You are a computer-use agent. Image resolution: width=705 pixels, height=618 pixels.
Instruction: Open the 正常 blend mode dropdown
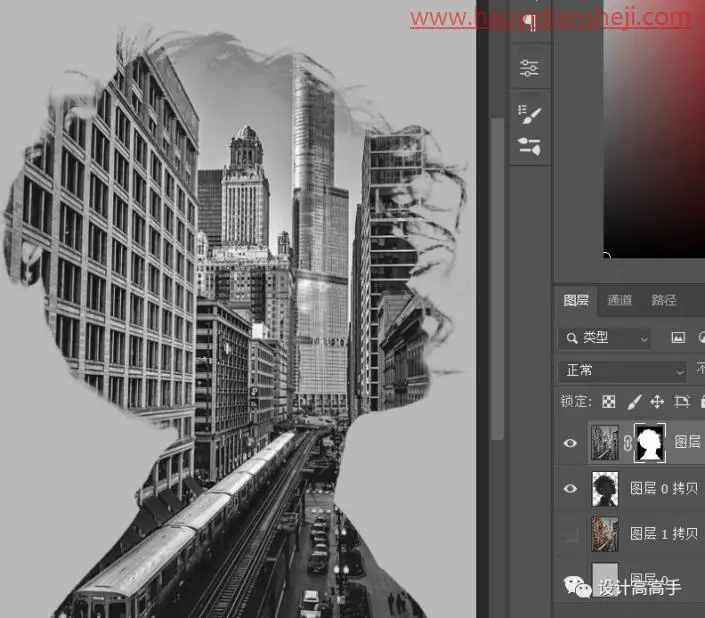pyautogui.click(x=623, y=371)
